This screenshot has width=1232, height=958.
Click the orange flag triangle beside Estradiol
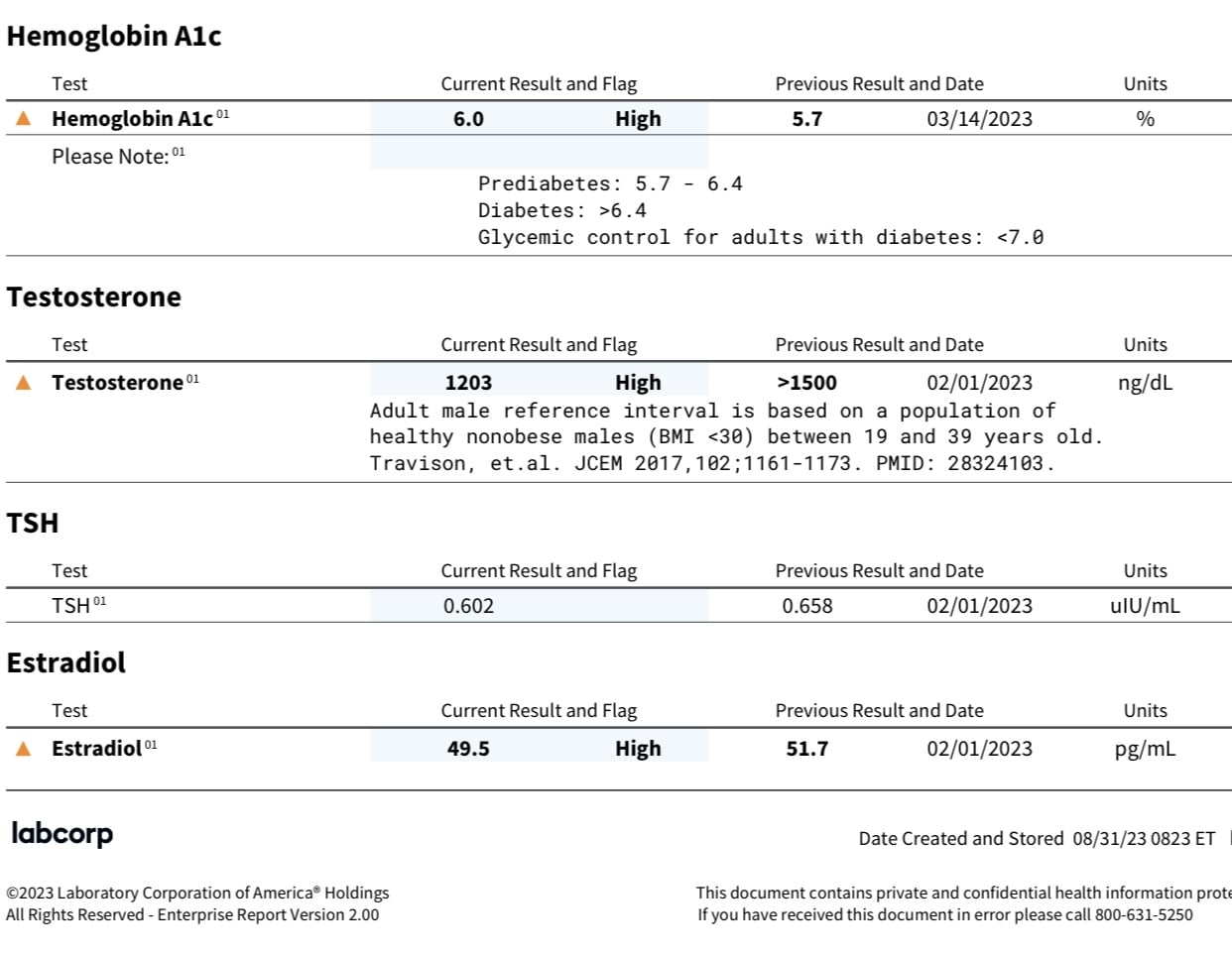click(24, 749)
